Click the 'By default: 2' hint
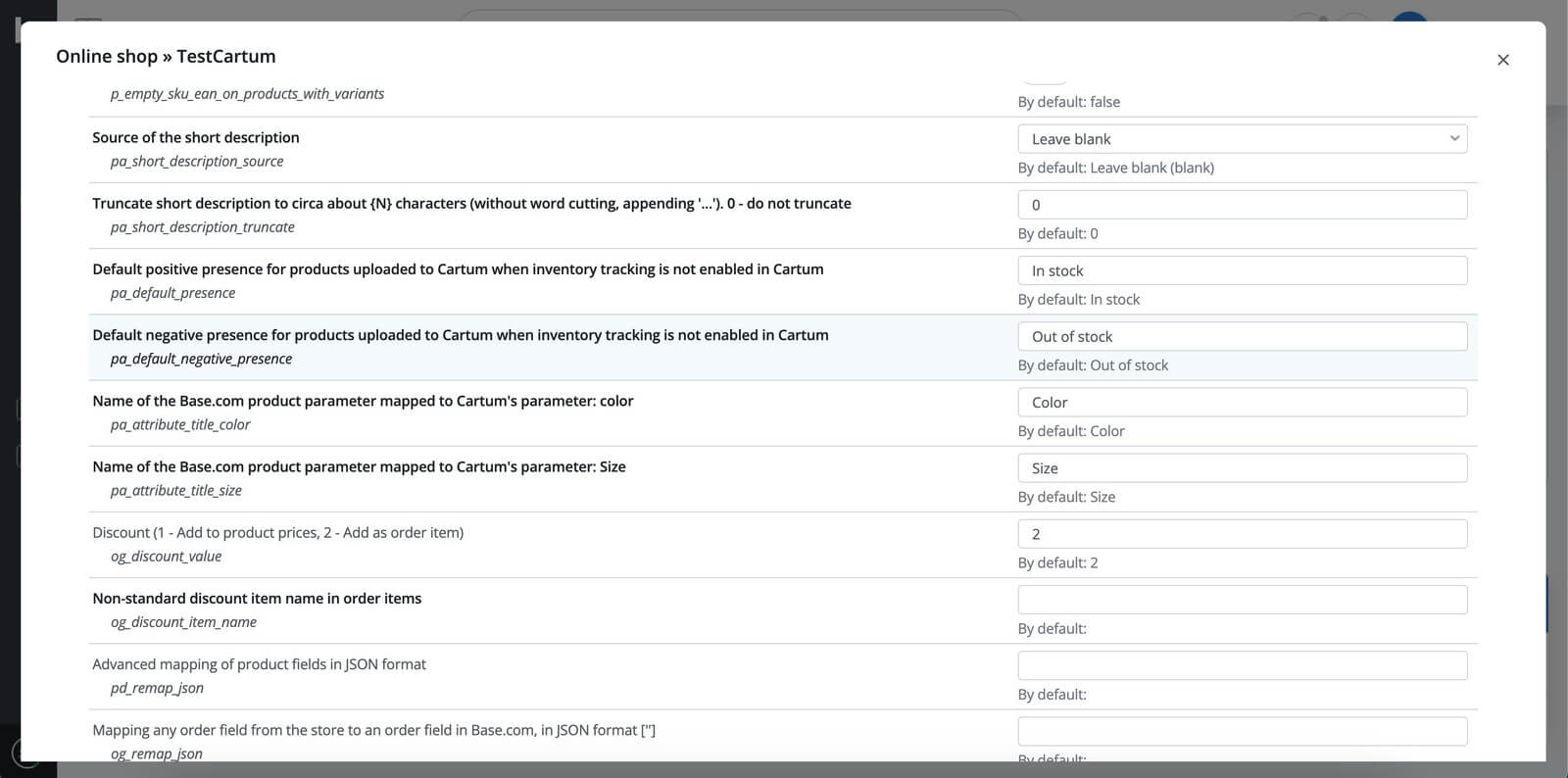1568x778 pixels. click(x=1058, y=561)
